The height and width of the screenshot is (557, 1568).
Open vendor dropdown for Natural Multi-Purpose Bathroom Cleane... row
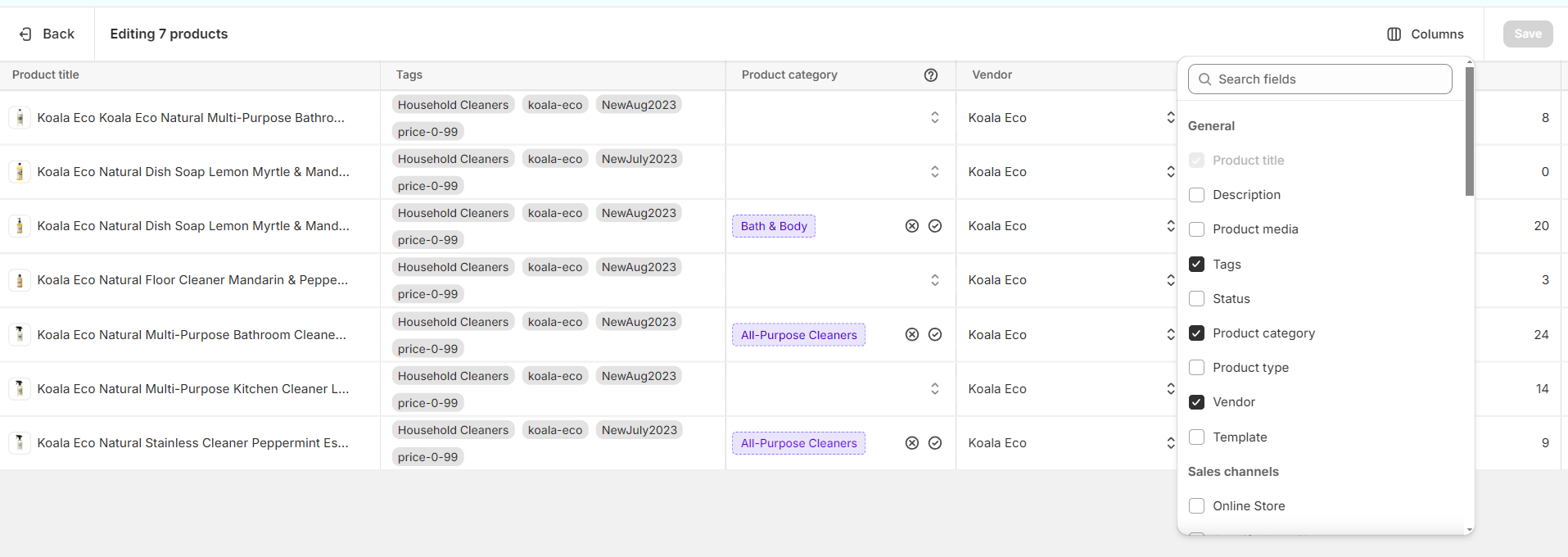click(1171, 334)
